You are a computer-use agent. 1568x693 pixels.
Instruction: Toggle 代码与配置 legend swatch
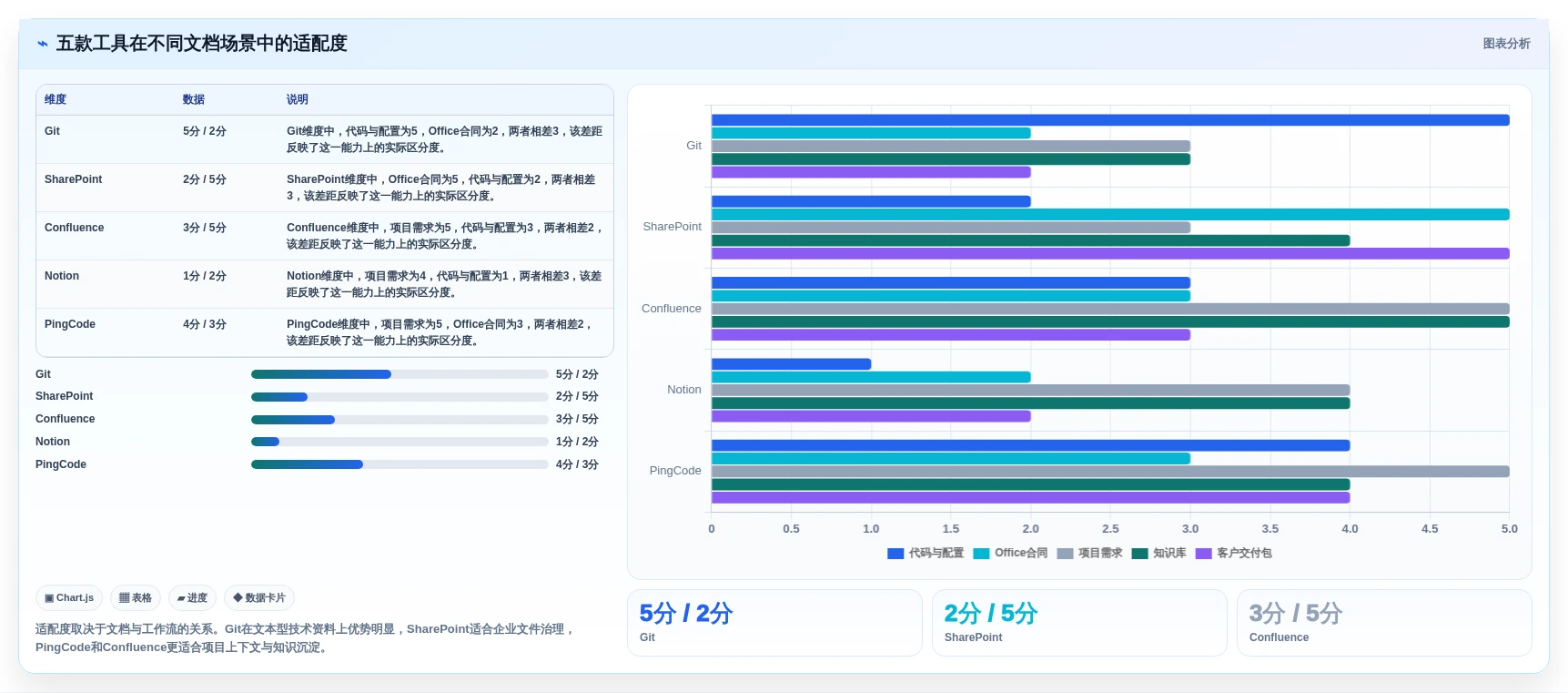tap(895, 554)
